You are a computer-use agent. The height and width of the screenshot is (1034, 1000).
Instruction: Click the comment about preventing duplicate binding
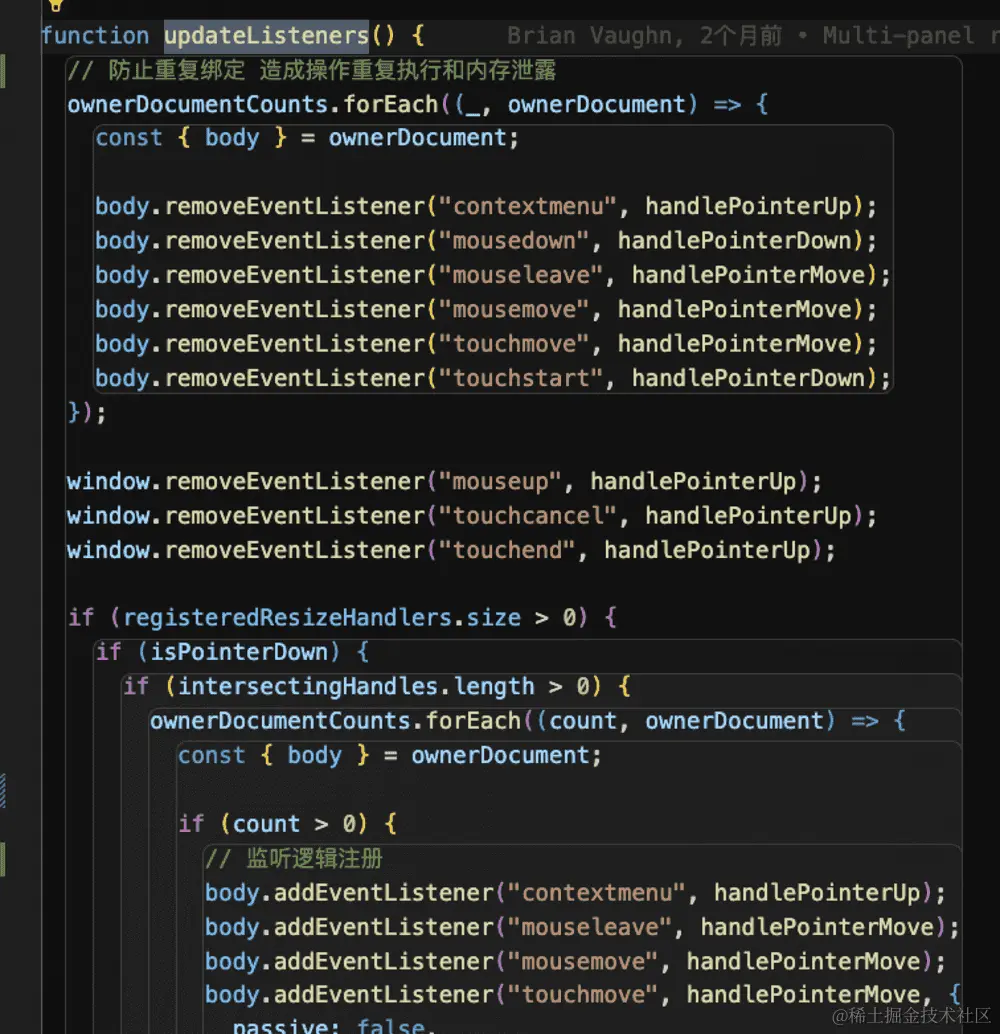312,70
